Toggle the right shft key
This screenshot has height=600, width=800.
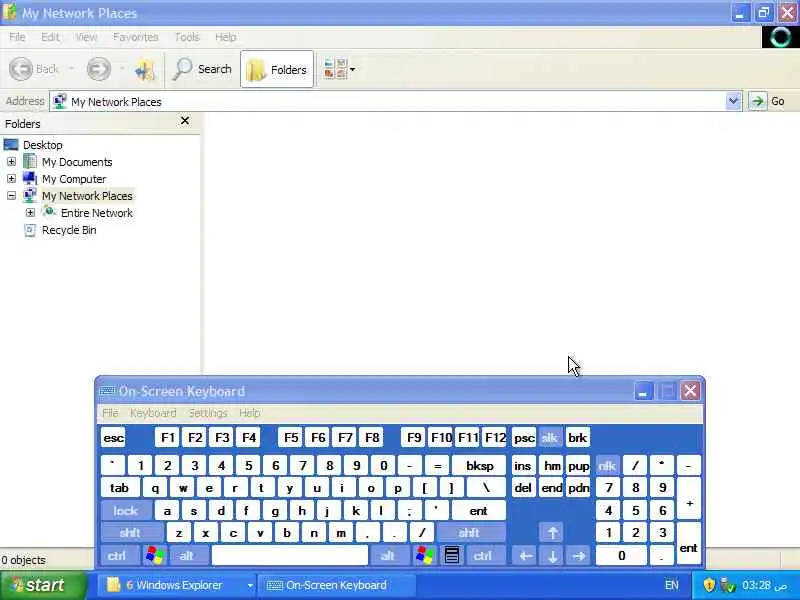tap(469, 533)
